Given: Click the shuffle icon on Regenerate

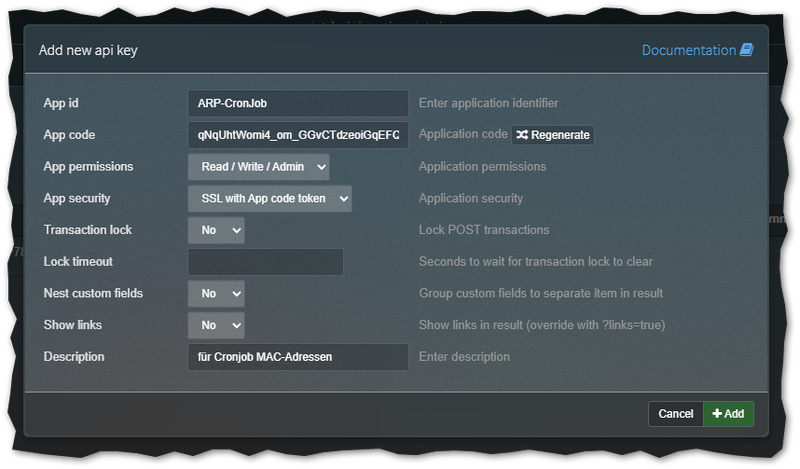Looking at the screenshot, I should coord(522,135).
